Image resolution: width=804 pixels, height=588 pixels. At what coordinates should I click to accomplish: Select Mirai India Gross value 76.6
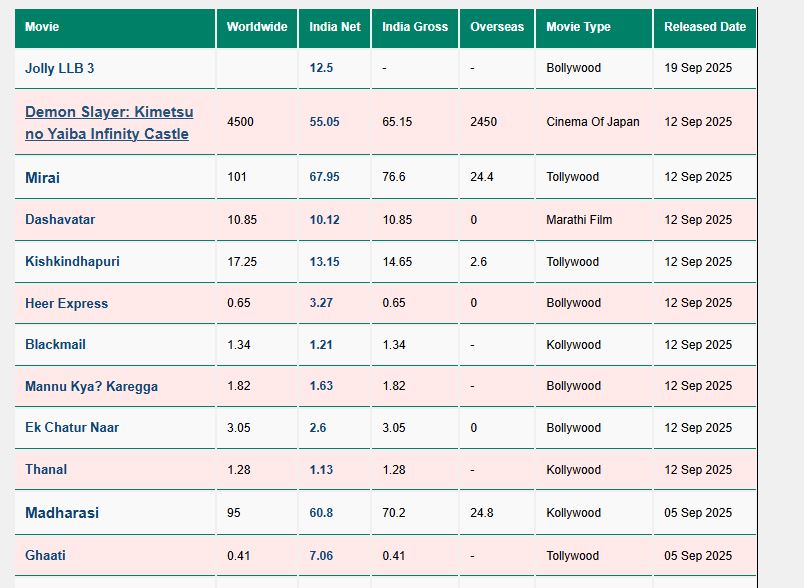point(394,177)
